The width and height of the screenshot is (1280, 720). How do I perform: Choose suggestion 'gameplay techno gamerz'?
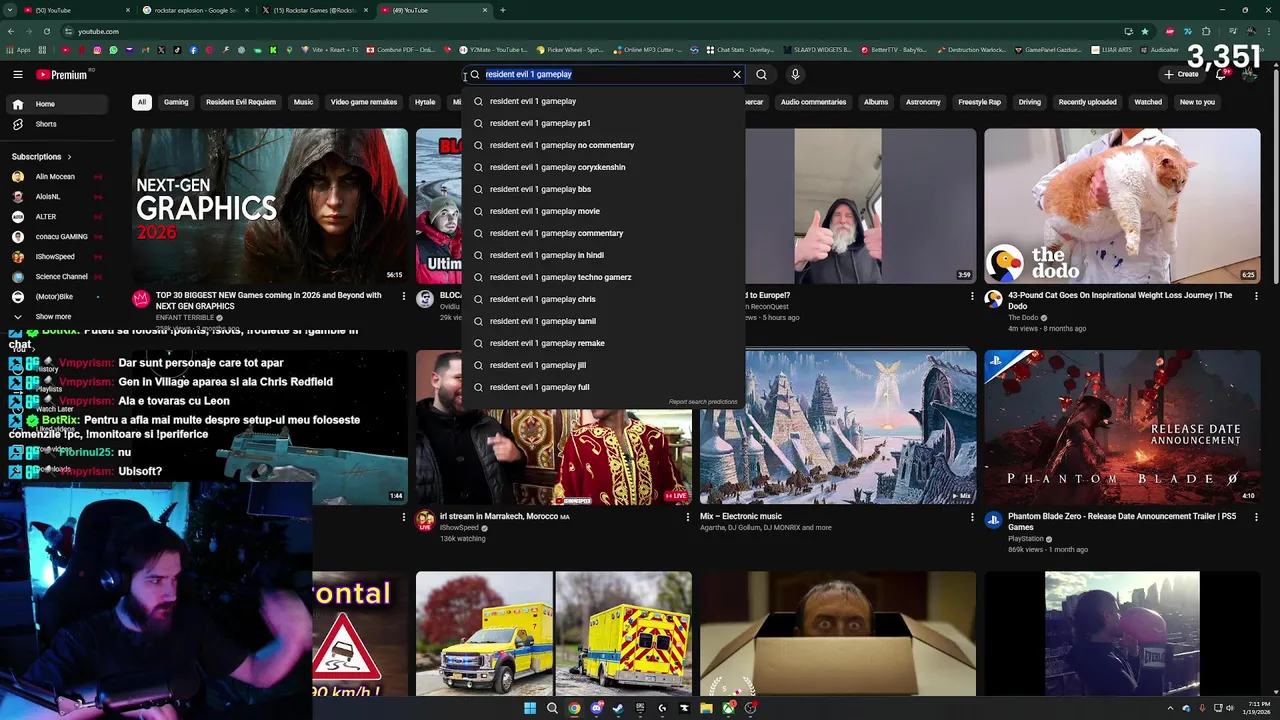tap(604, 277)
